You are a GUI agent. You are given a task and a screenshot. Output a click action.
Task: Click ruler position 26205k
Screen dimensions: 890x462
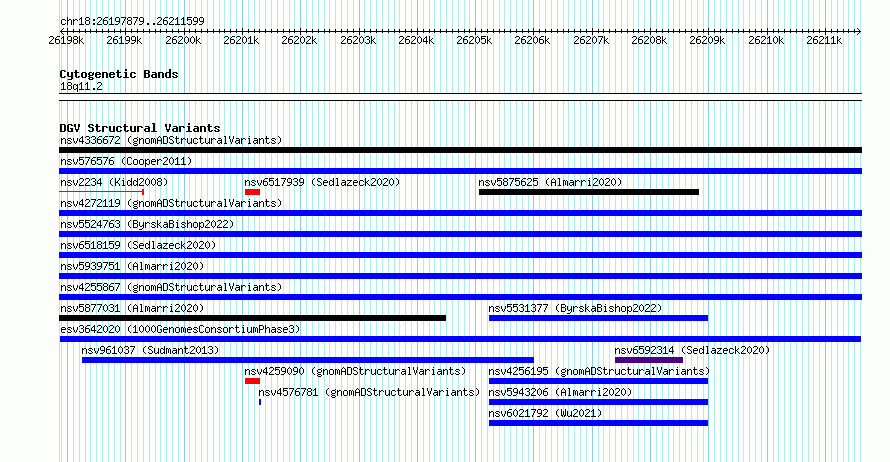point(475,40)
